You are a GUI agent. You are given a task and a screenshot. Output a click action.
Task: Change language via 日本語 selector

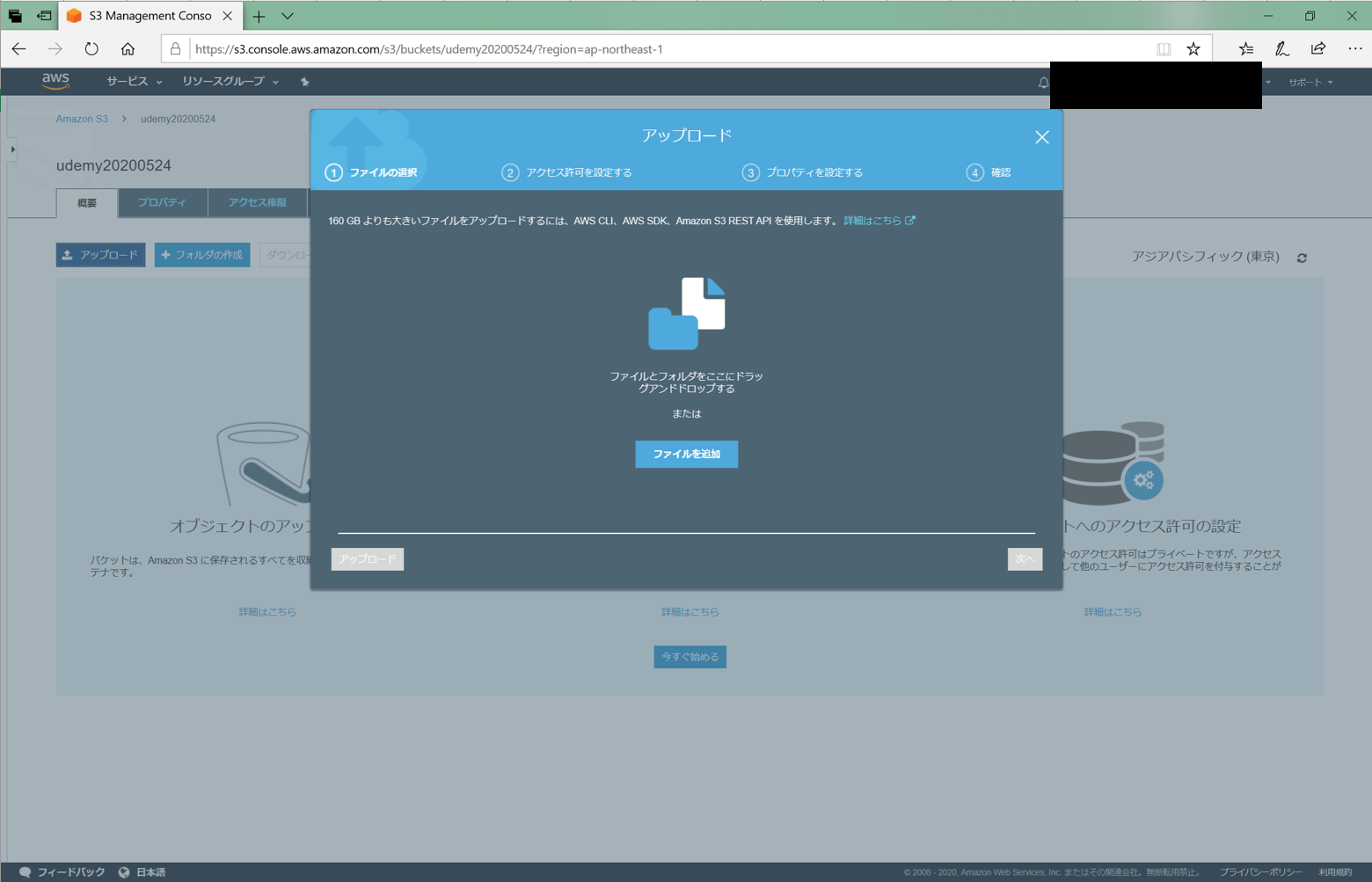(x=142, y=872)
